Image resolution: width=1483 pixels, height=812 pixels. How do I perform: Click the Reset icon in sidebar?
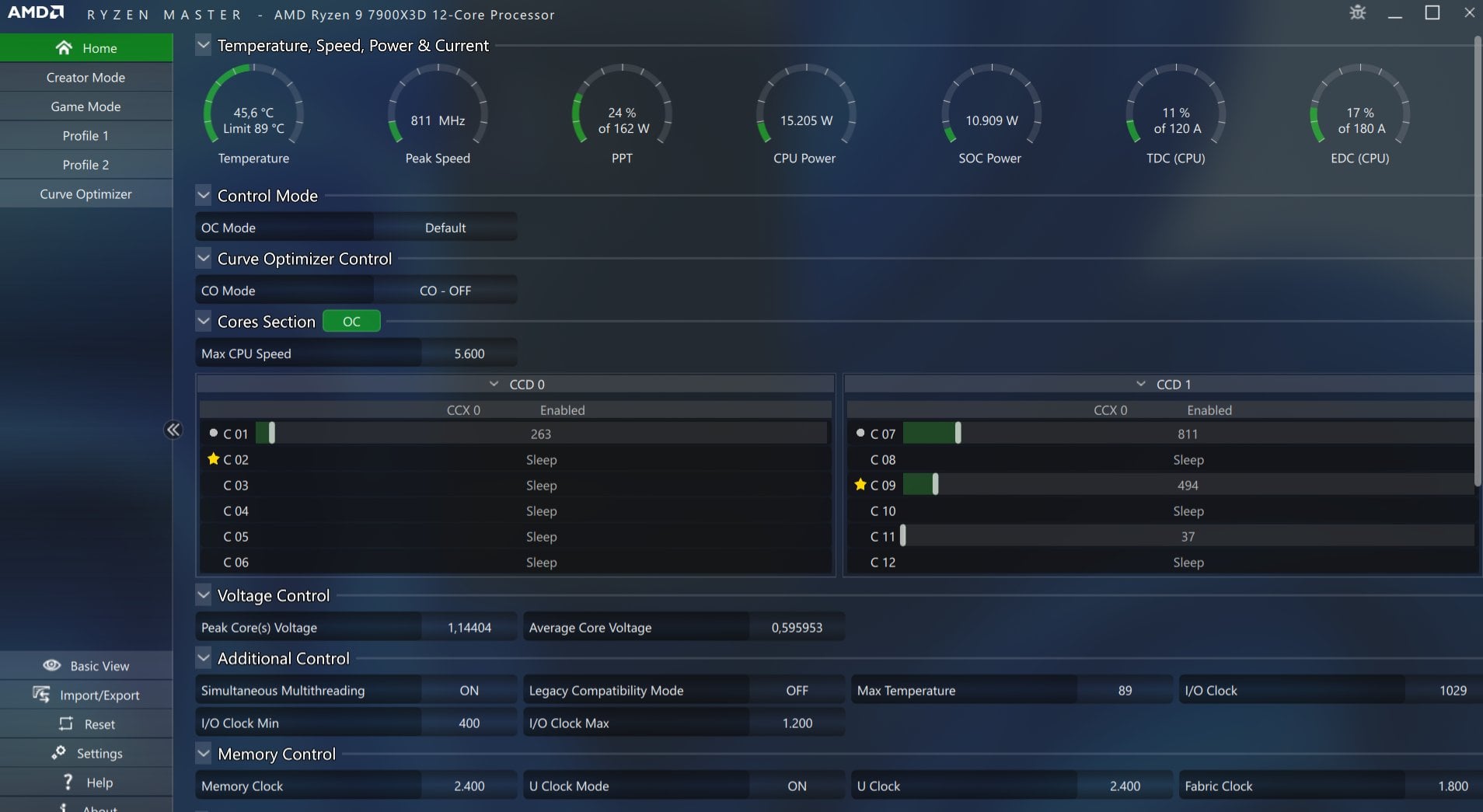click(x=66, y=723)
